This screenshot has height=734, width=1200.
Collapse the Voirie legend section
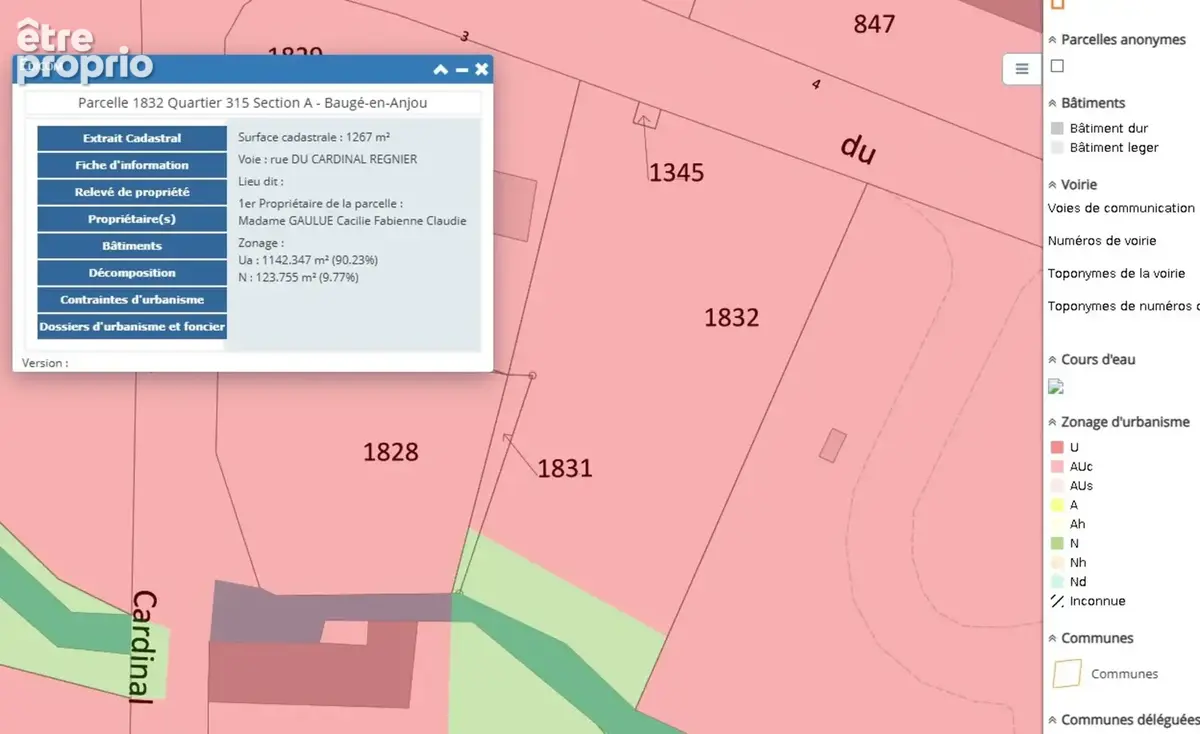(x=1053, y=185)
